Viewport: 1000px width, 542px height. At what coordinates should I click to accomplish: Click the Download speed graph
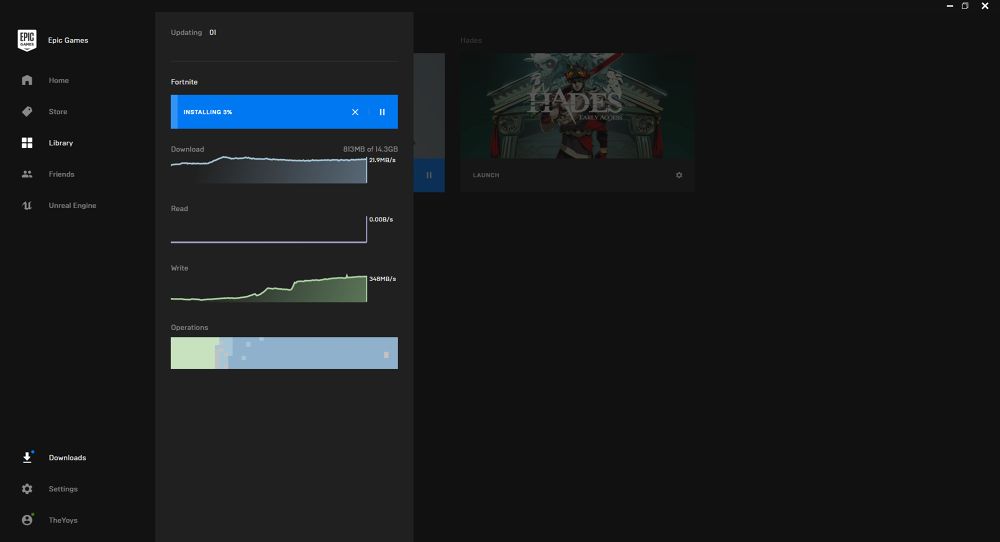tap(268, 169)
